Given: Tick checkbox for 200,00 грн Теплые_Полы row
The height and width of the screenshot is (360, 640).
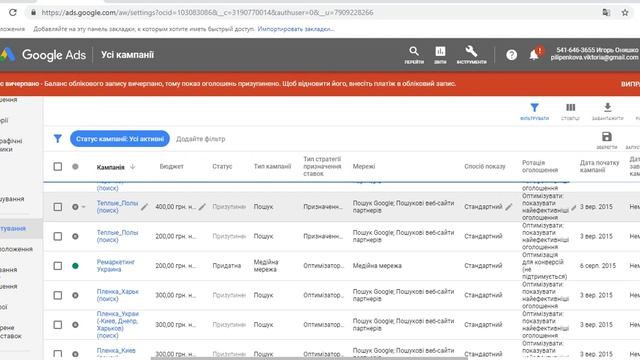Looking at the screenshot, I should tap(58, 236).
